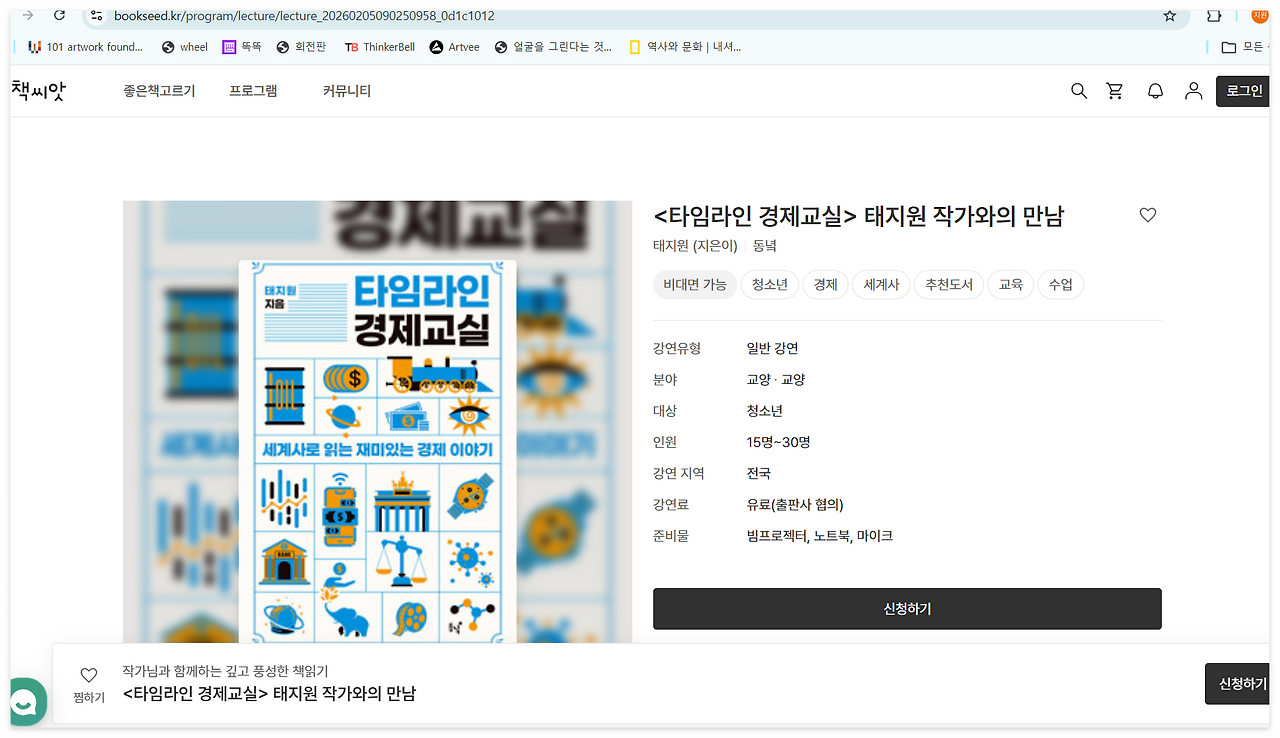Click author name 태지원 (지은이)
This screenshot has width=1280, height=738.
695,246
